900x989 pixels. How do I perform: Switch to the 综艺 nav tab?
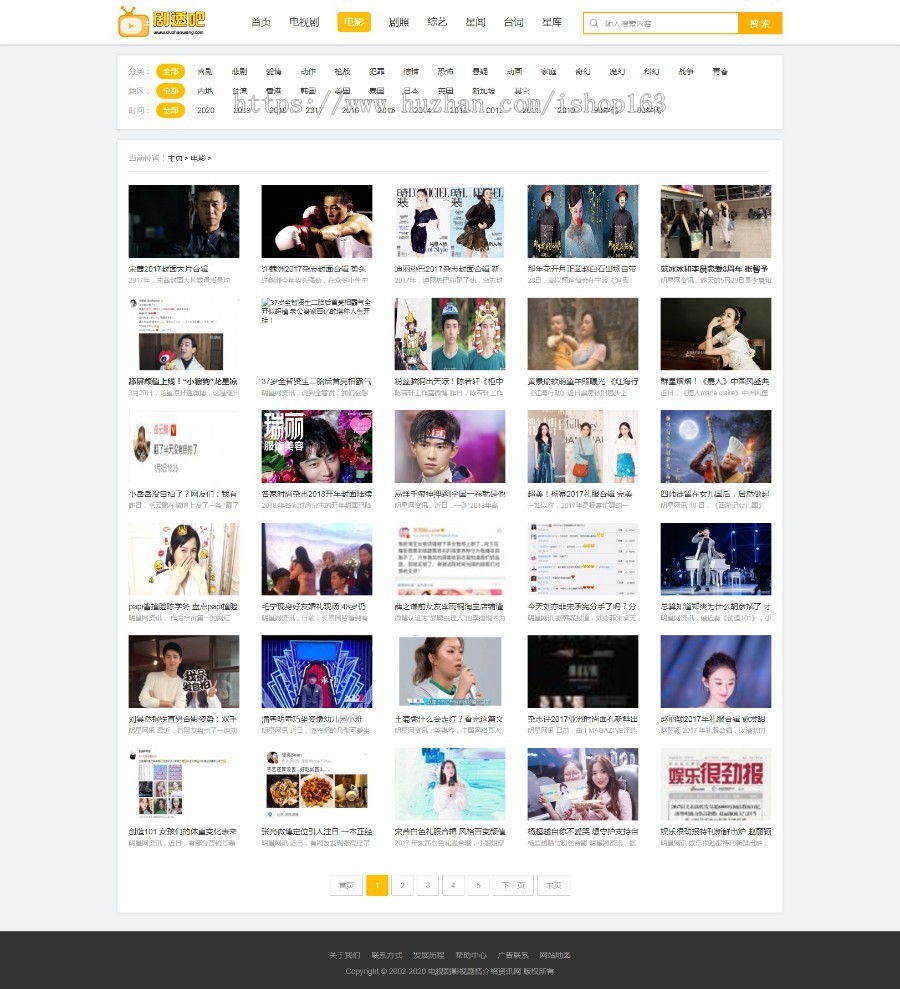coord(437,22)
